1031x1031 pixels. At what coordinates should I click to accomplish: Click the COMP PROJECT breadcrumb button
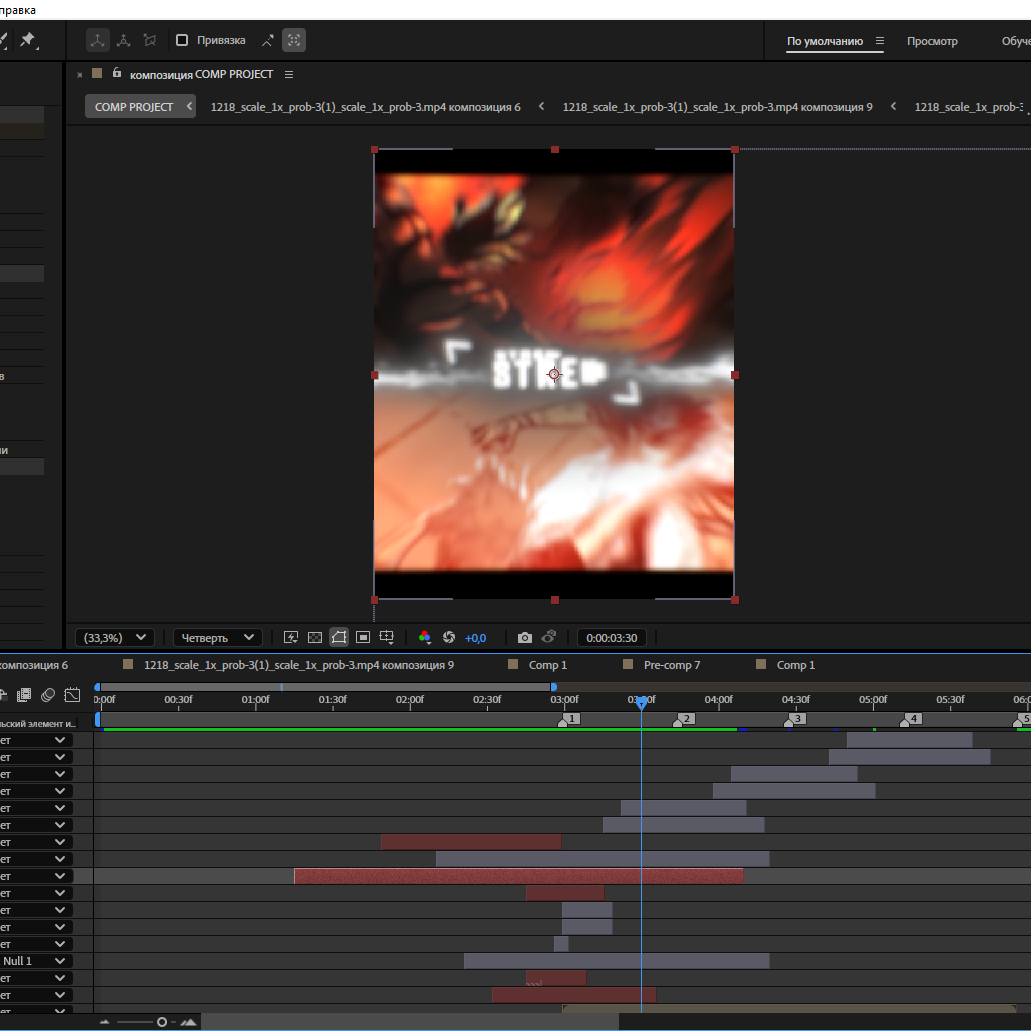pos(134,107)
